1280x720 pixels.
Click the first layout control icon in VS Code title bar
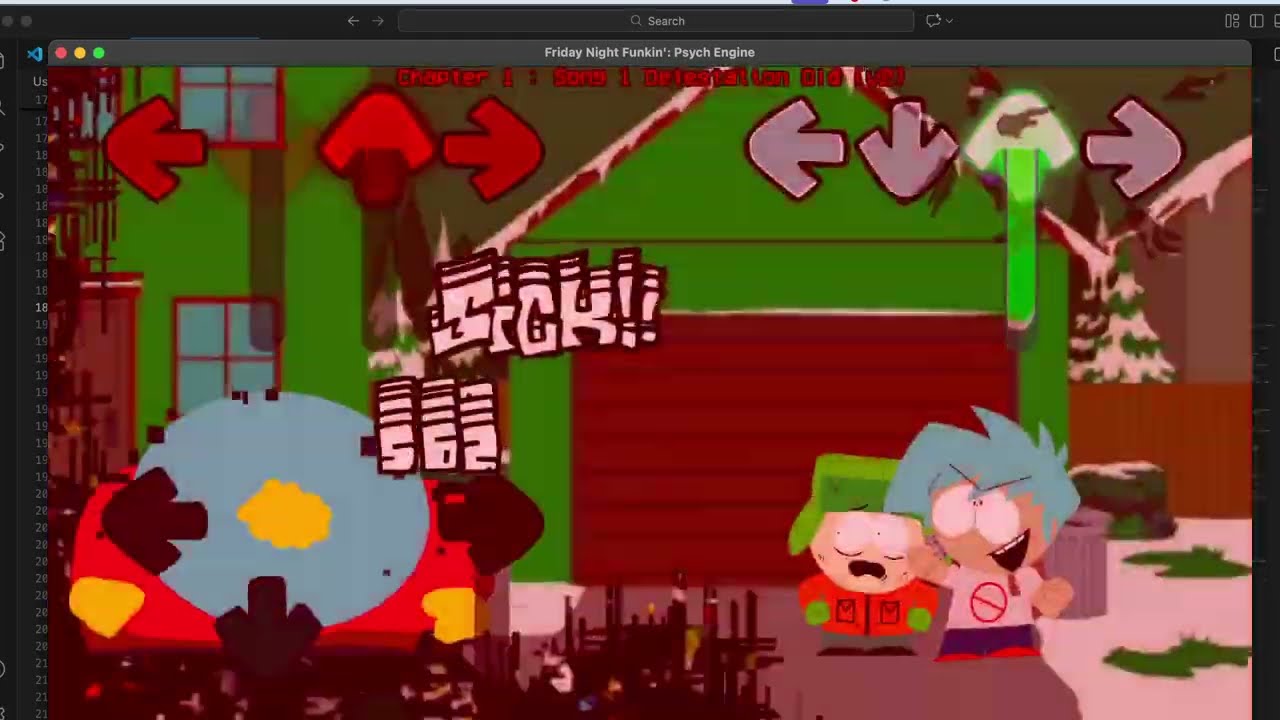point(1232,20)
